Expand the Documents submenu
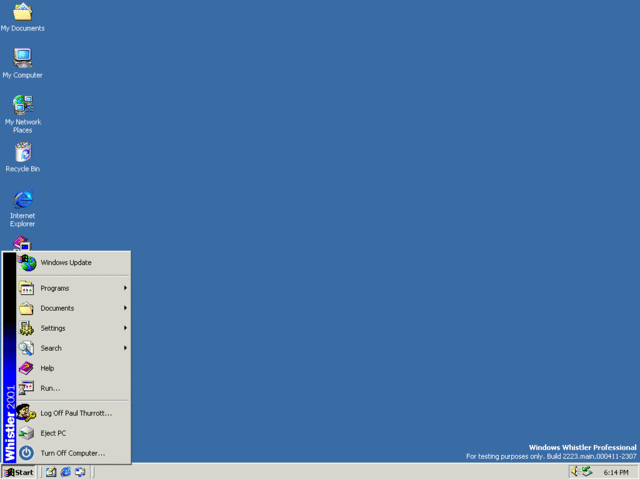 coord(73,308)
